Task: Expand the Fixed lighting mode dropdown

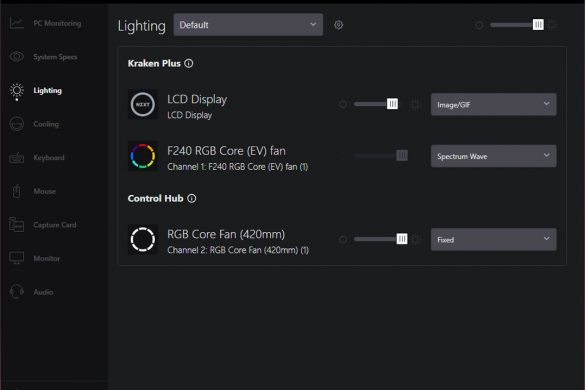Action: click(x=494, y=240)
